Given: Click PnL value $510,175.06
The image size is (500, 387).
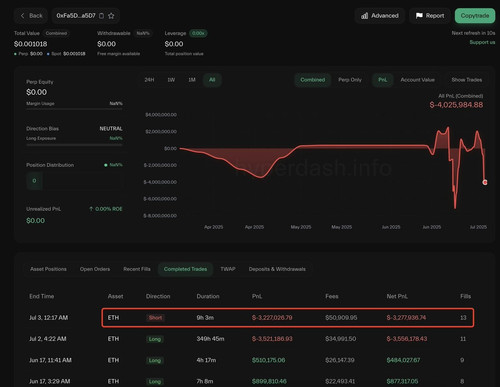Looking at the screenshot, I should point(268,360).
